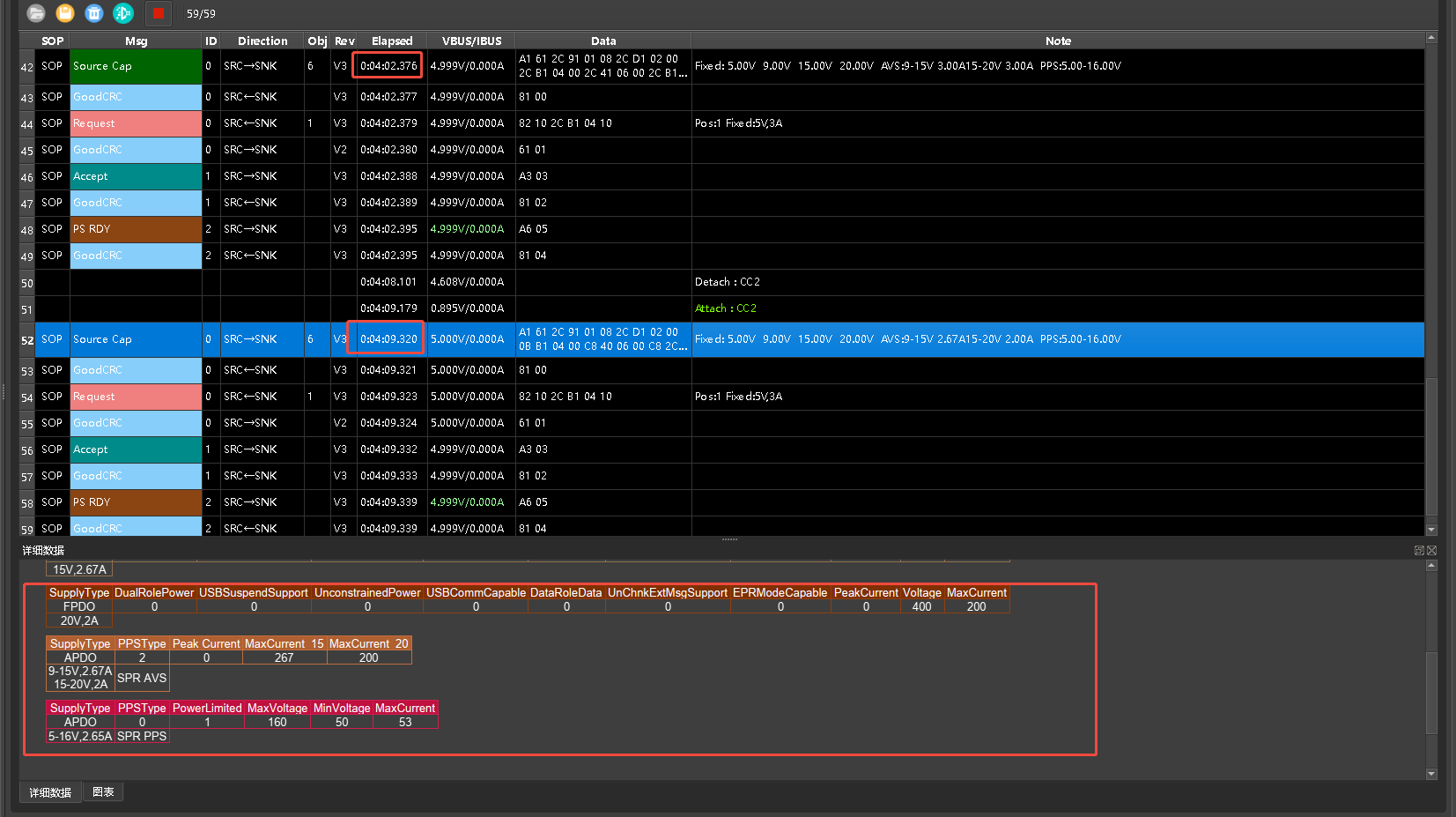Select the Accept message in row 56

coord(136,449)
